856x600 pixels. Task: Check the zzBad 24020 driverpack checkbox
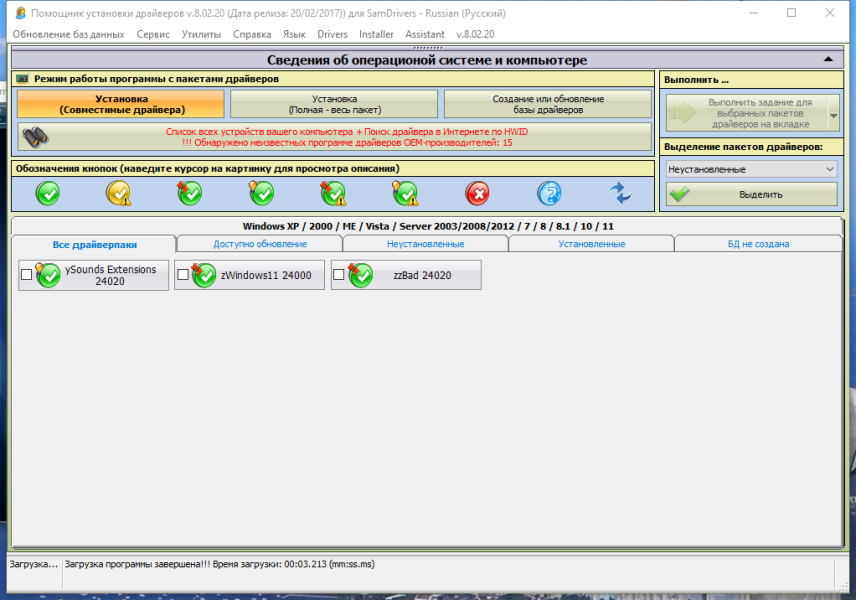coord(338,275)
